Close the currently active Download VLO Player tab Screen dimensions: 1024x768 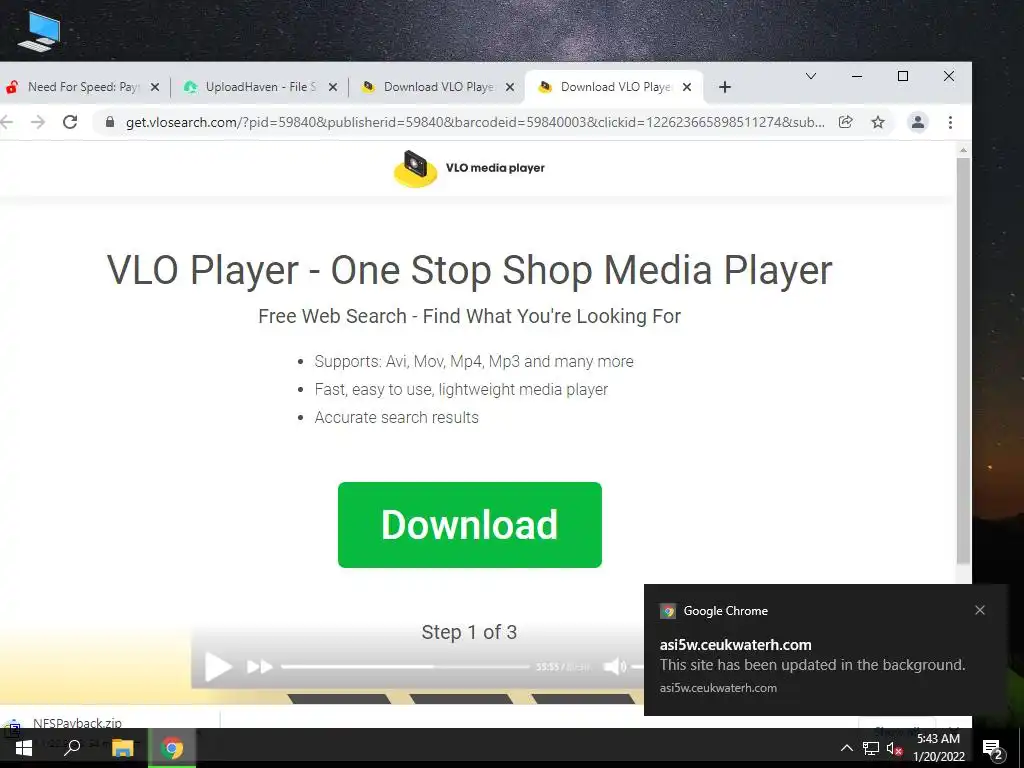(x=686, y=87)
